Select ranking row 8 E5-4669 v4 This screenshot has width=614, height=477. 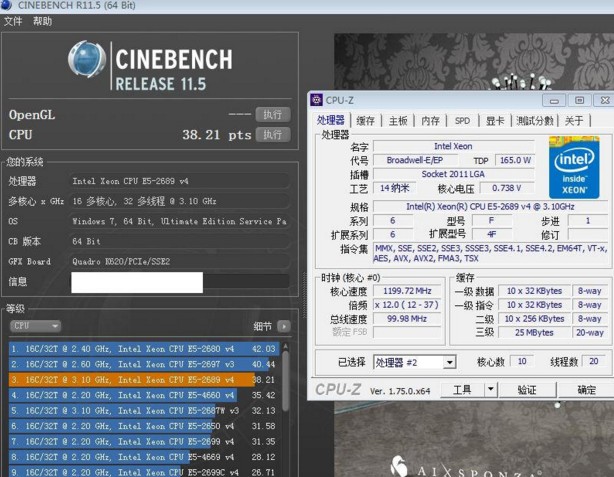143,457
